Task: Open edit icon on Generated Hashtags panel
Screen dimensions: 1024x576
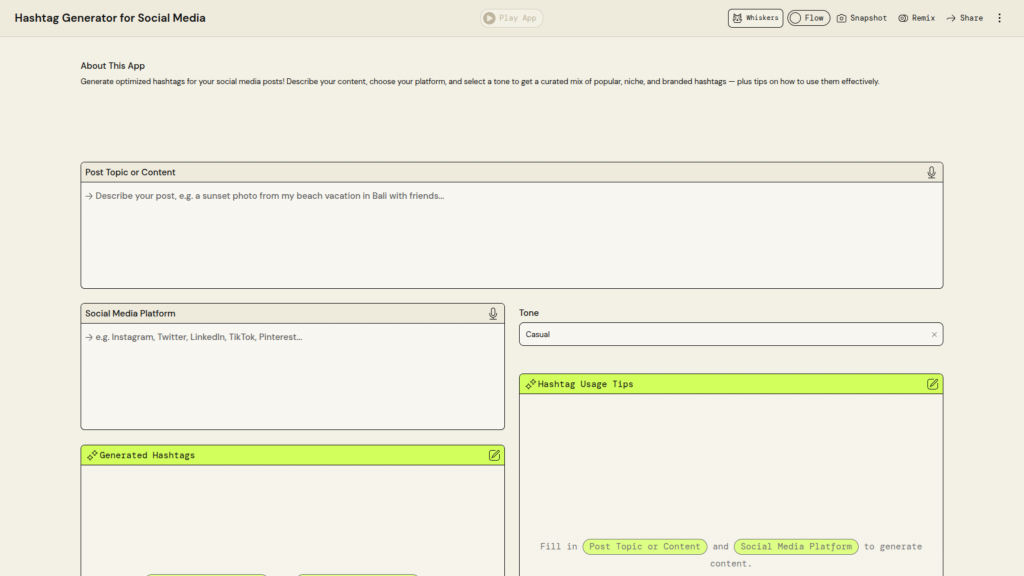Action: coord(494,455)
